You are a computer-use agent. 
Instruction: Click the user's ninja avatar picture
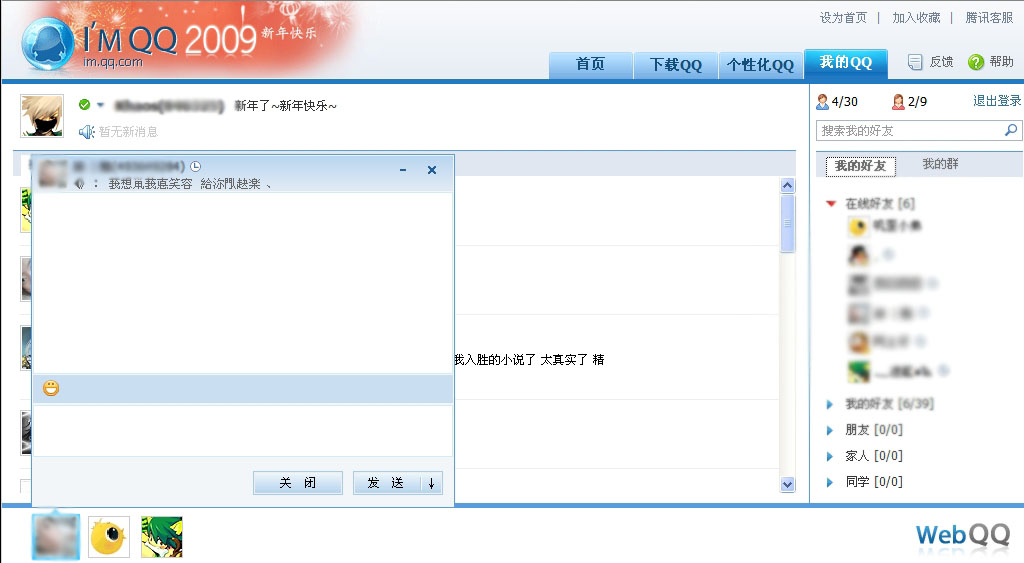pos(42,116)
